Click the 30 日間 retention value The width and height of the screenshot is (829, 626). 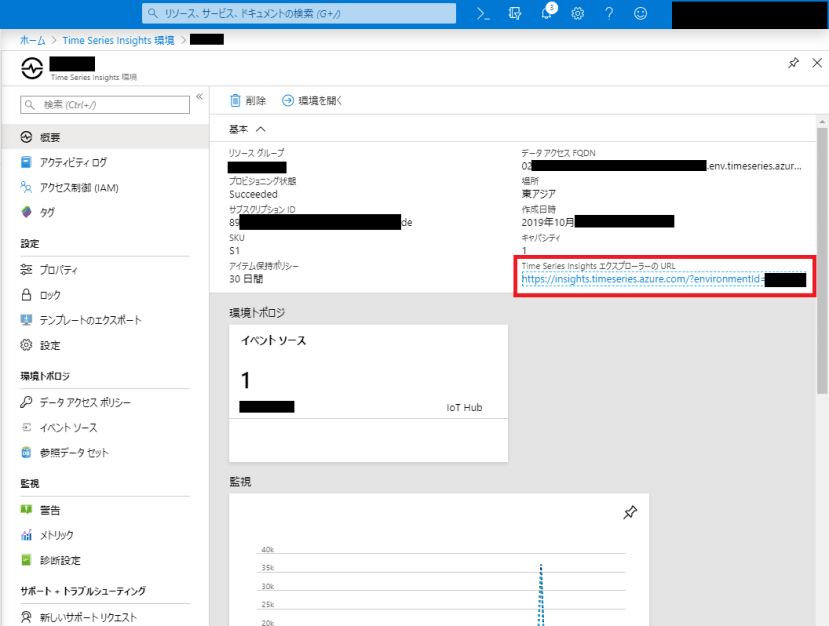pos(246,279)
